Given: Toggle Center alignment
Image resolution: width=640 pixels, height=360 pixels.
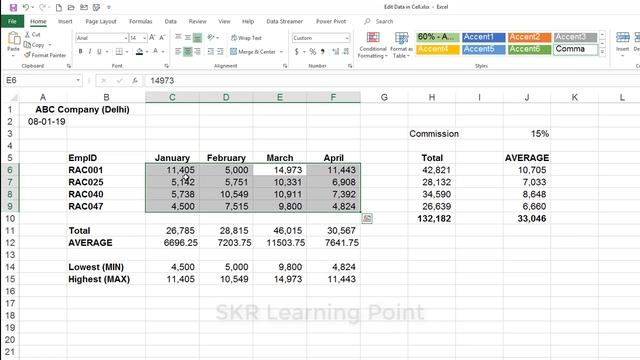Looking at the screenshot, I should coord(188,51).
